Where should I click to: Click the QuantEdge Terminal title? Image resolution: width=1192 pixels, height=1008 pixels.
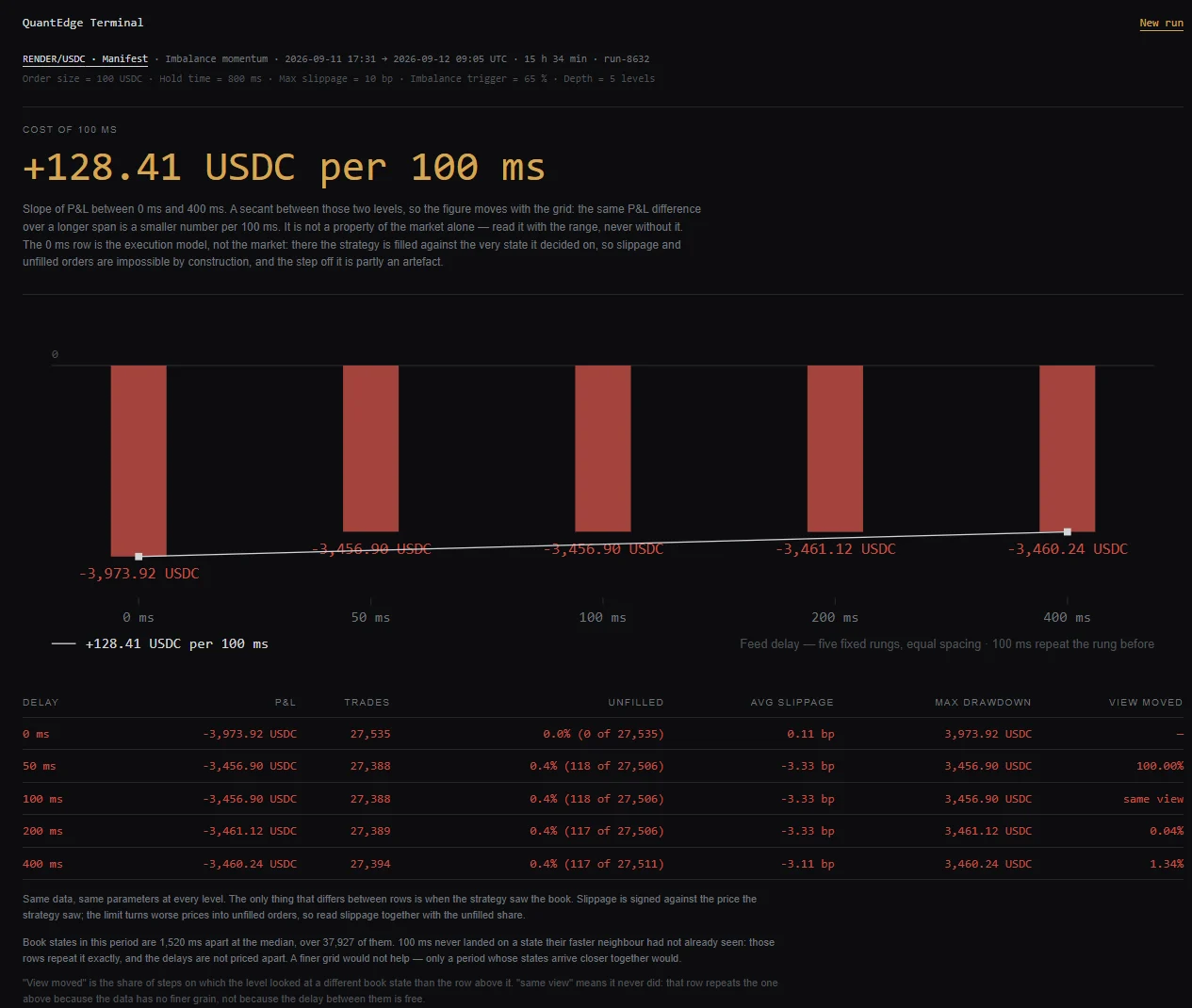(83, 23)
